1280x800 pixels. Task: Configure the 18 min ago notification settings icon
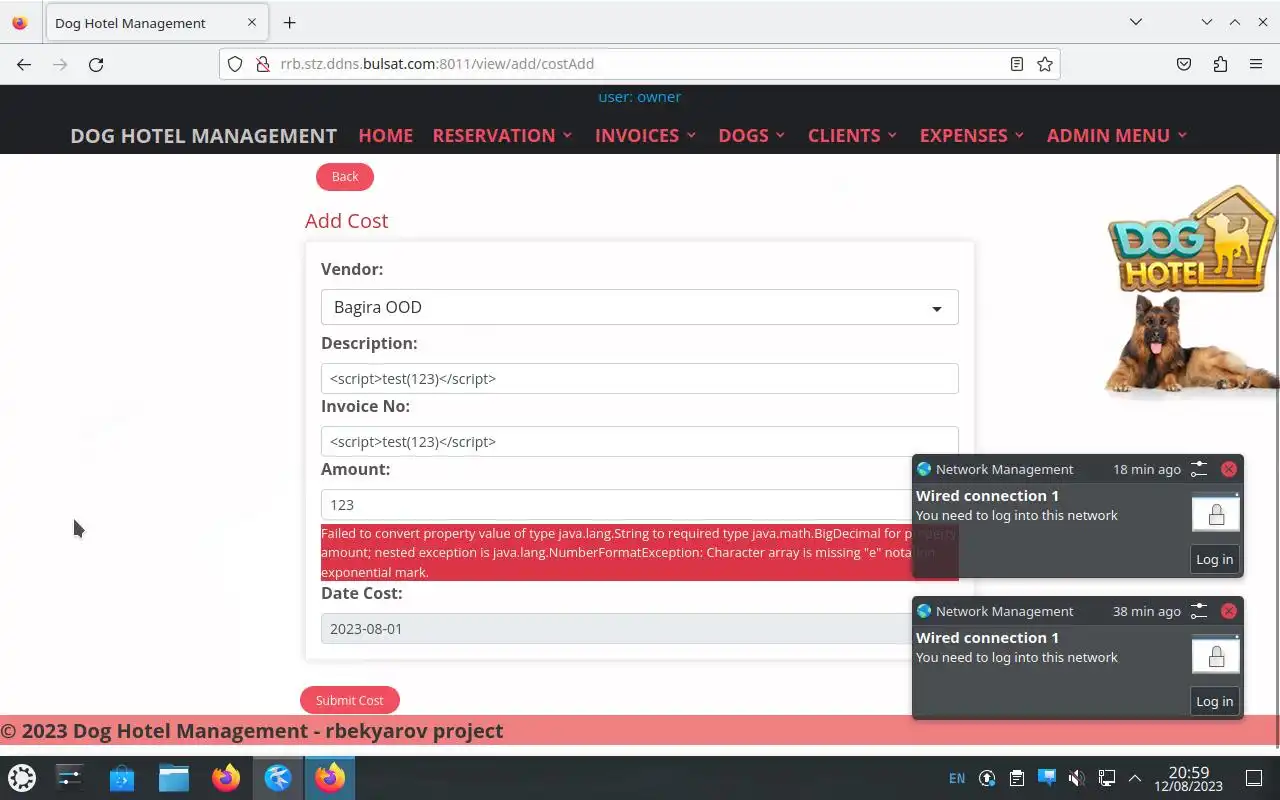1199,469
